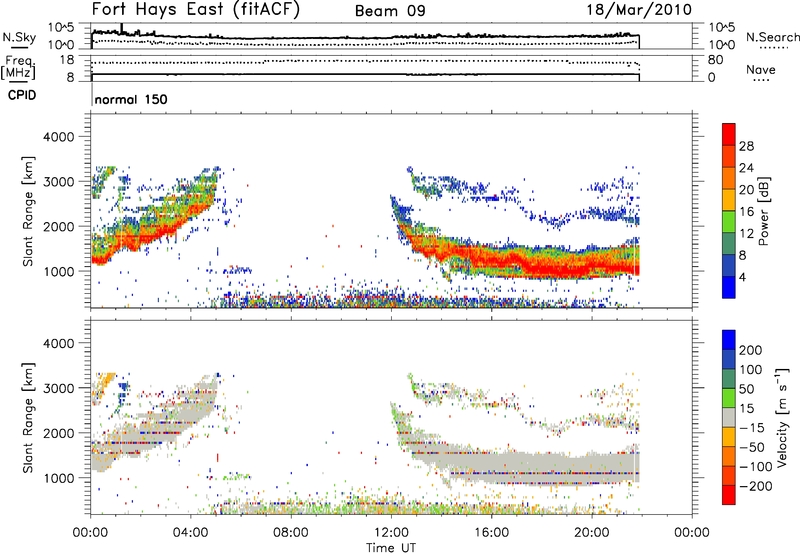This screenshot has height=554, width=800.
Task: Click the "−200" label on Velocity color bar
Action: pyautogui.click(x=756, y=486)
